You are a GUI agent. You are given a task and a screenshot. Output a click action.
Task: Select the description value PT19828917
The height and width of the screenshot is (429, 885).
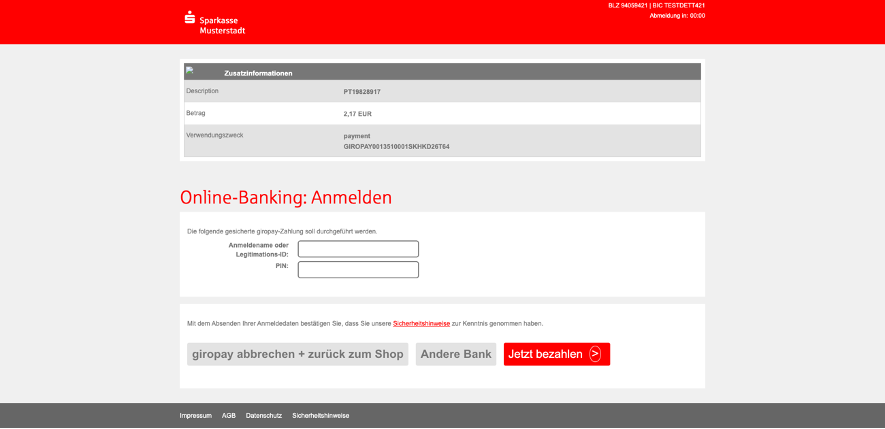pos(362,91)
